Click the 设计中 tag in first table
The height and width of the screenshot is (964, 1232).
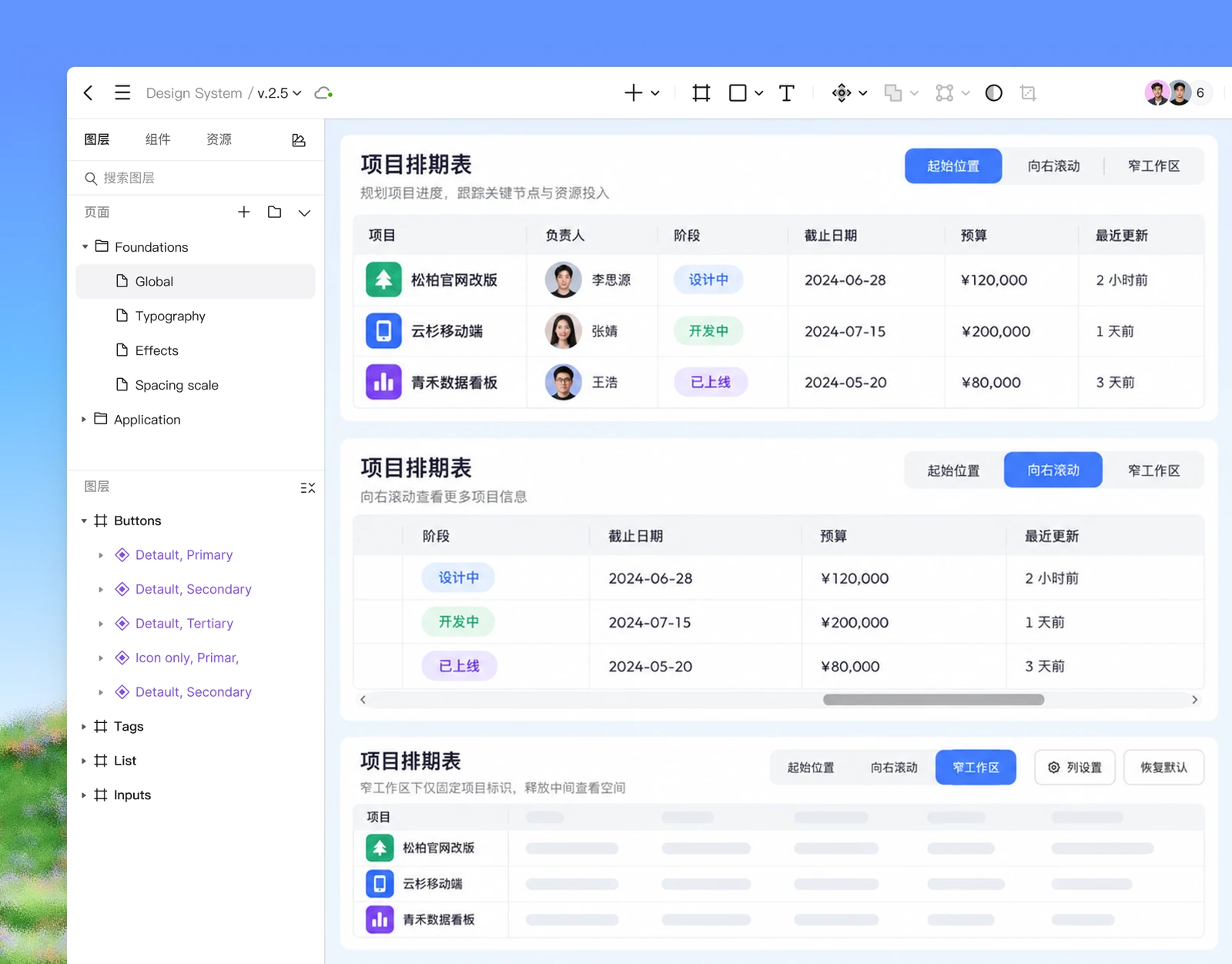pos(708,279)
